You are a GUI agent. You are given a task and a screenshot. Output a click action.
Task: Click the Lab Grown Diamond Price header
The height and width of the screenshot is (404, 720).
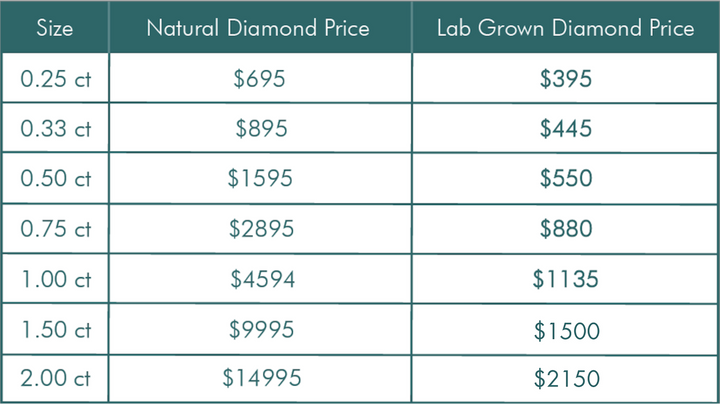[565, 28]
